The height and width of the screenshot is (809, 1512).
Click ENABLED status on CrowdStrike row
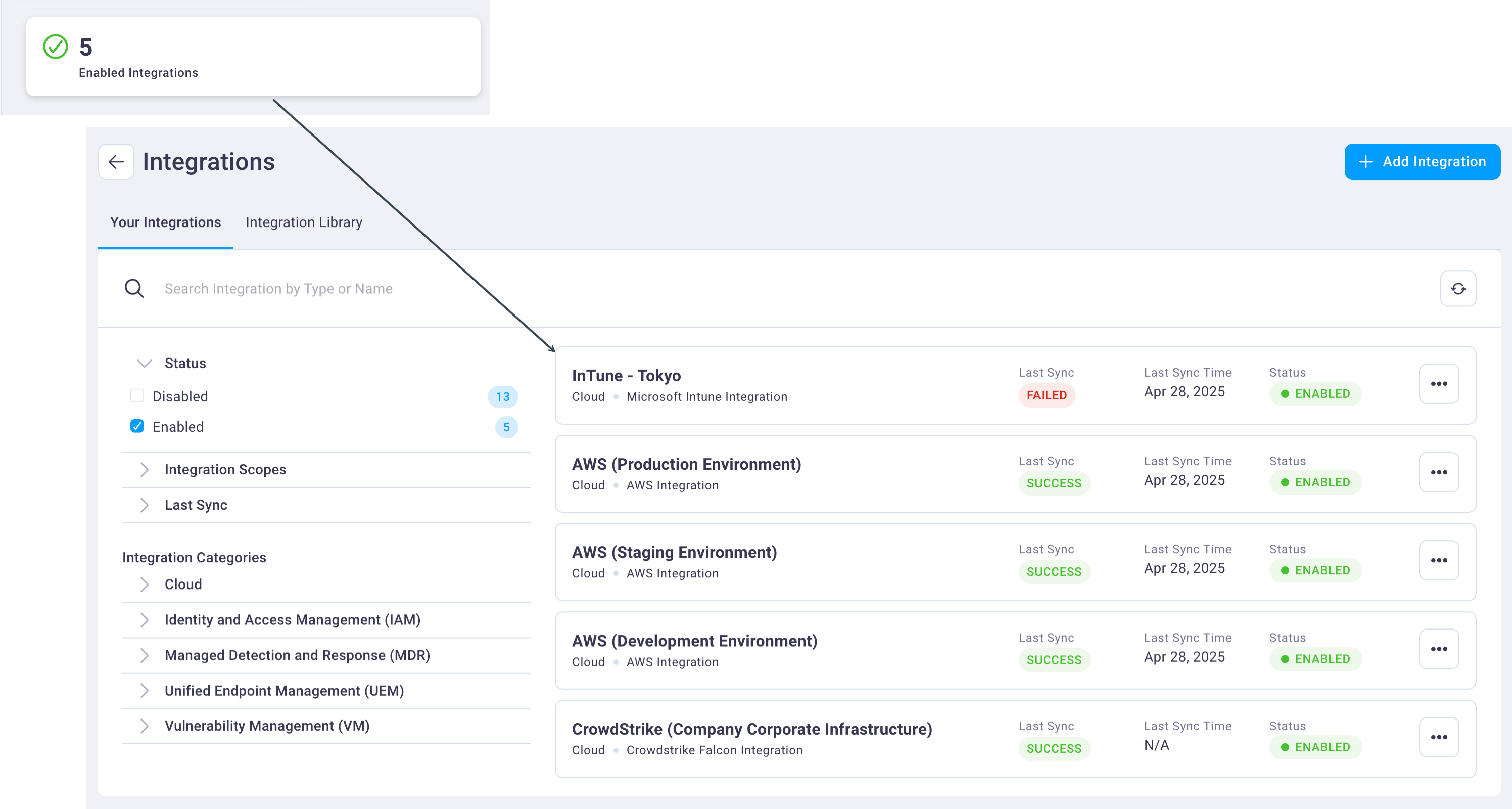(x=1315, y=747)
